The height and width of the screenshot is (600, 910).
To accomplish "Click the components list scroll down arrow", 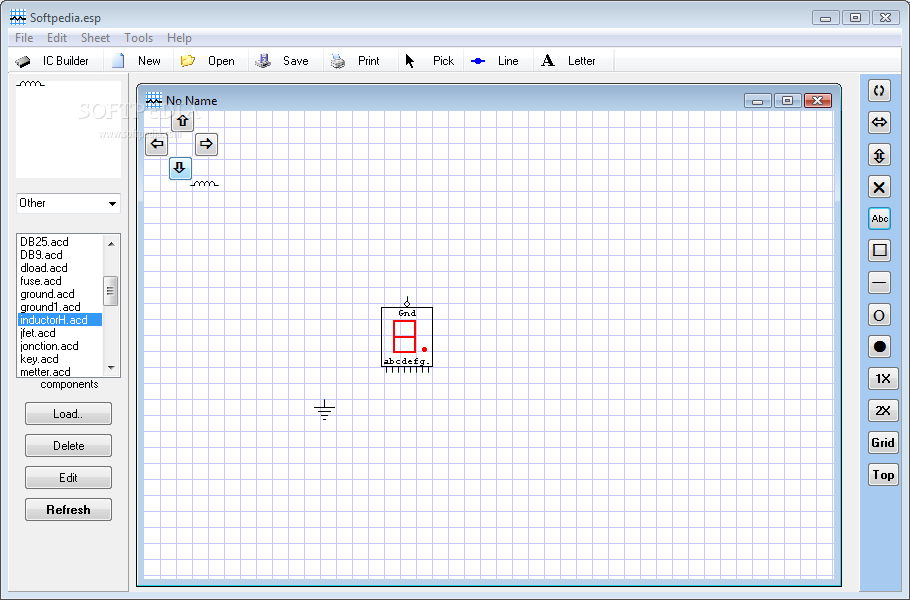I will pyautogui.click(x=111, y=368).
